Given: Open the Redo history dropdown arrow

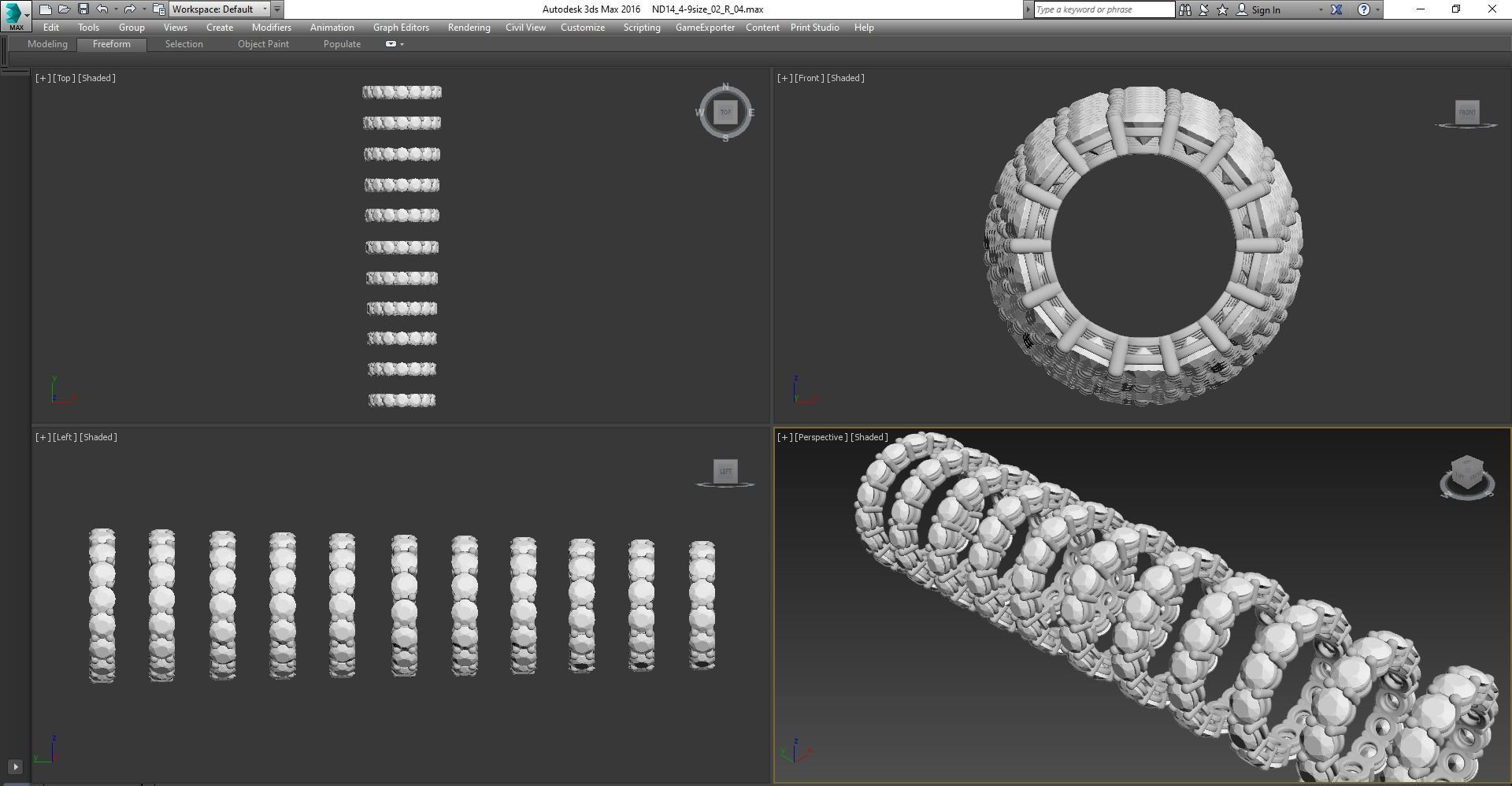Looking at the screenshot, I should point(144,9).
